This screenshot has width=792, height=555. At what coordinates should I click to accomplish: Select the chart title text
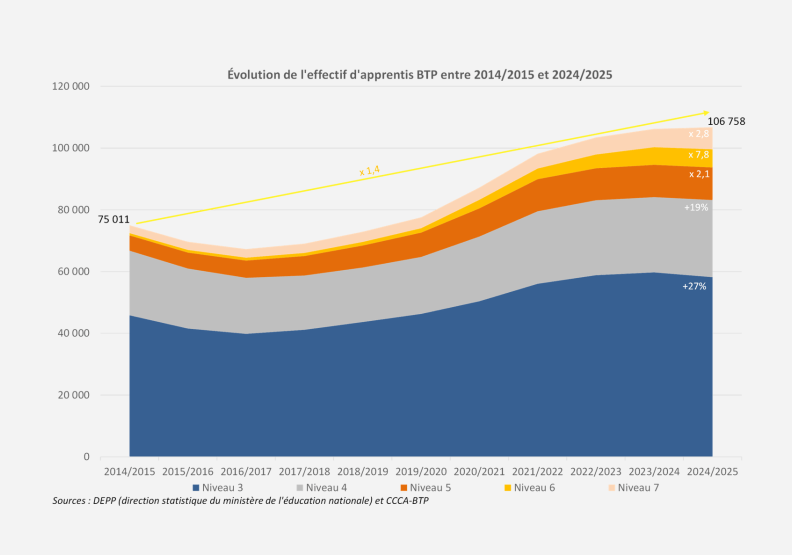pyautogui.click(x=420, y=75)
